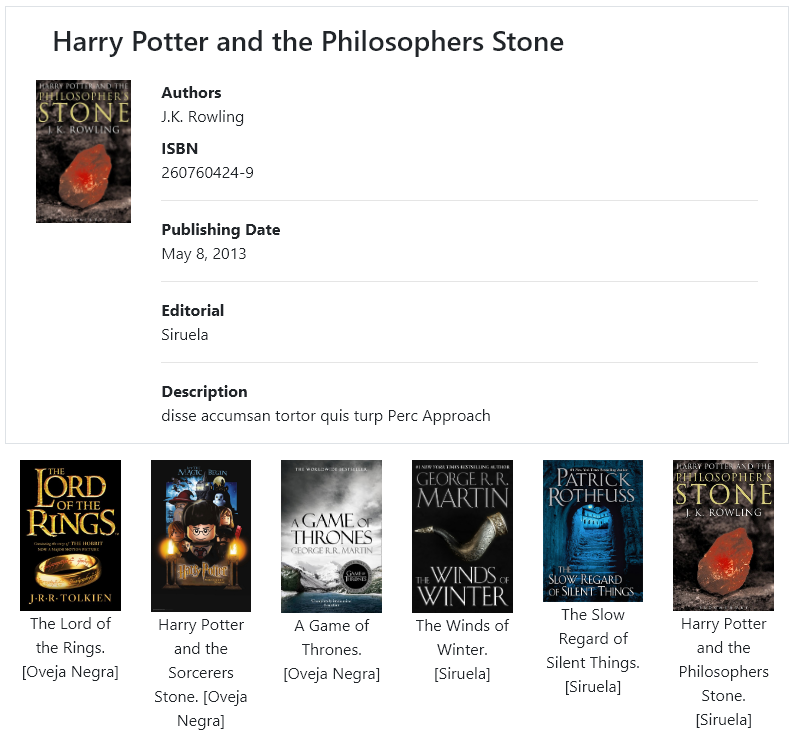Select the ISBN number 260760424-9
The height and width of the screenshot is (755, 796).
tap(207, 173)
